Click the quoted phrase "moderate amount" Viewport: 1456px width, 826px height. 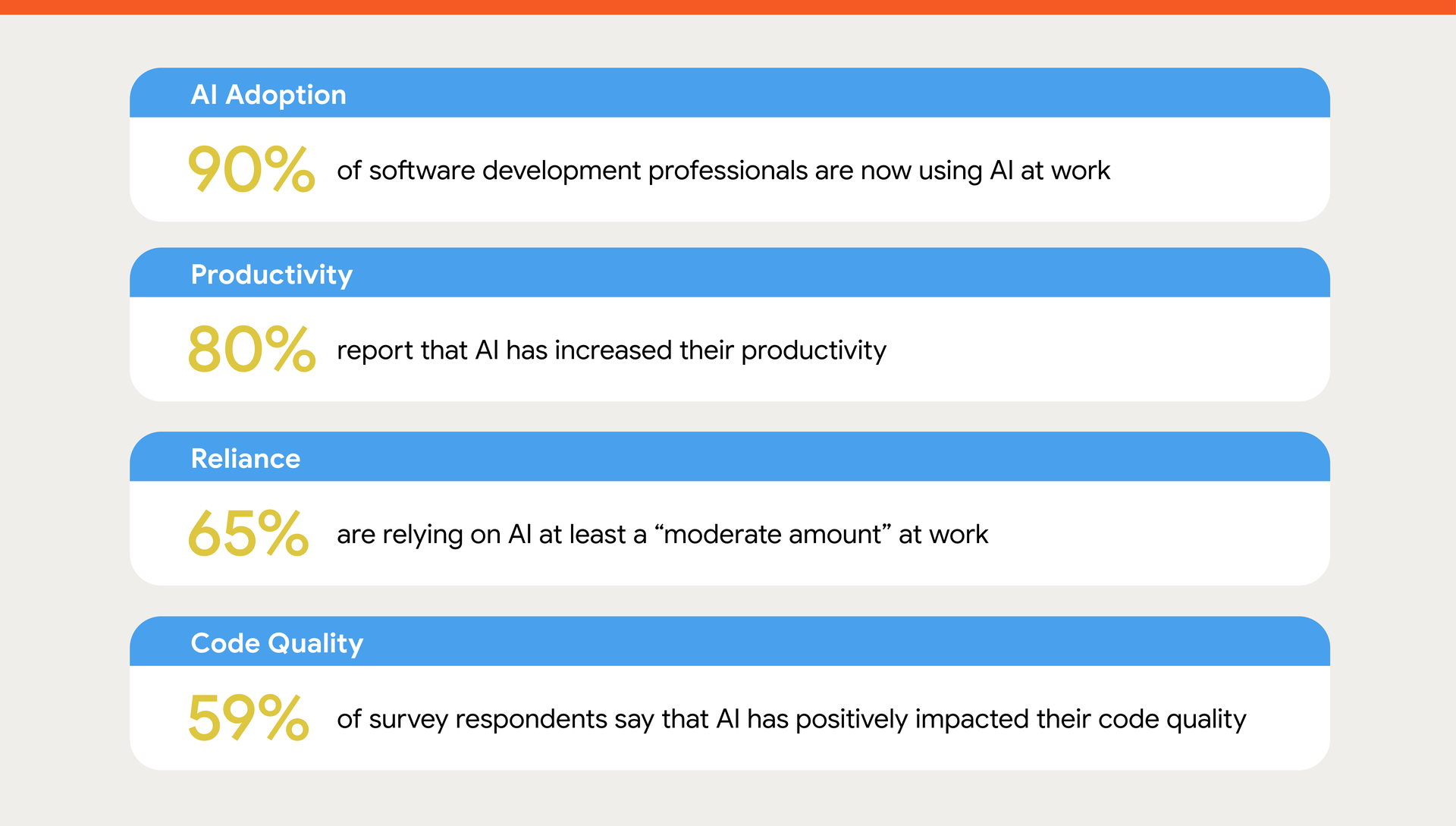(772, 535)
